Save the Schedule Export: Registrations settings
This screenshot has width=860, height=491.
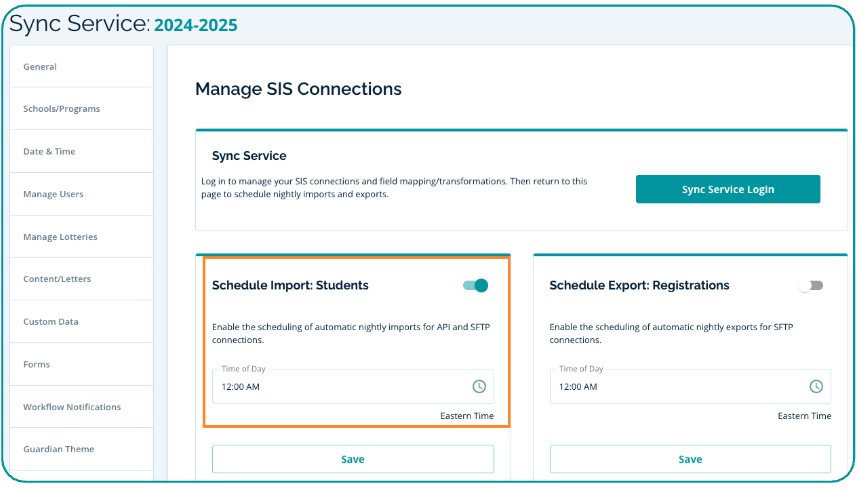coord(690,459)
